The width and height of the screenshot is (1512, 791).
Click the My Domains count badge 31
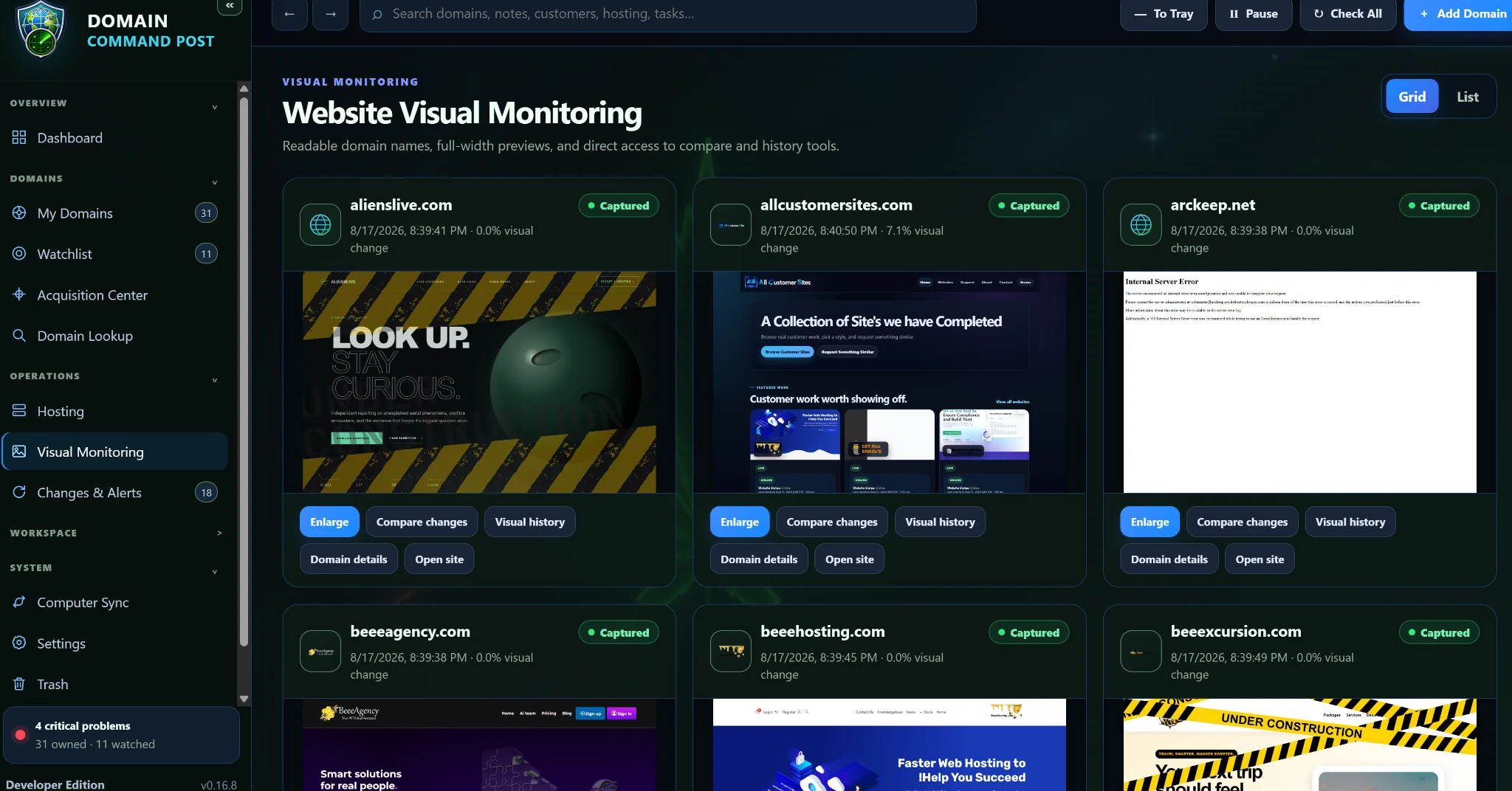pyautogui.click(x=206, y=213)
